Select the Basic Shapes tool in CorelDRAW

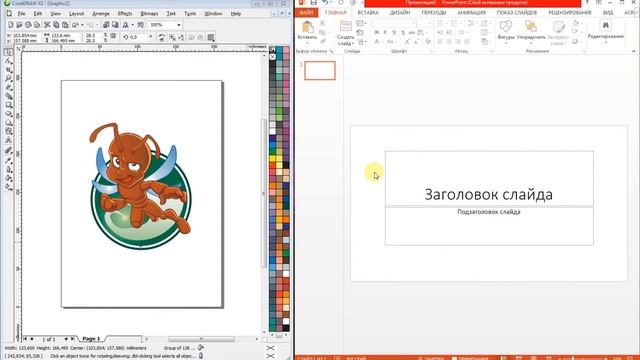(x=8, y=131)
